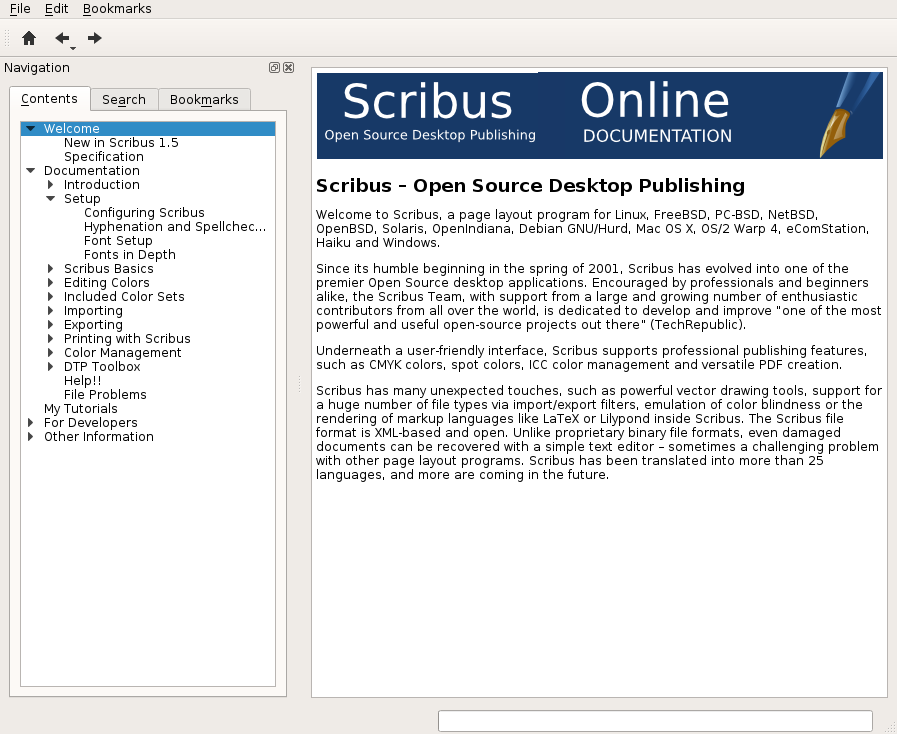The width and height of the screenshot is (897, 734).
Task: Click the Home toolbar icon
Action: pos(29,38)
